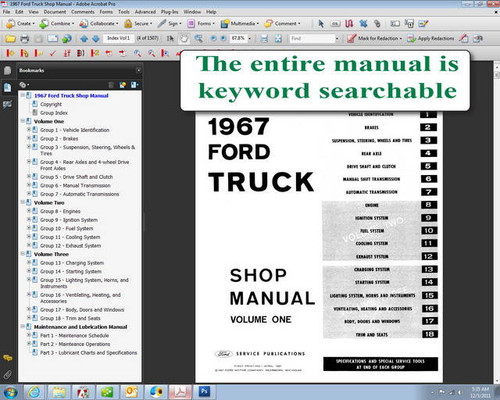
Task: Open the Forms dropdown
Action: point(200,24)
